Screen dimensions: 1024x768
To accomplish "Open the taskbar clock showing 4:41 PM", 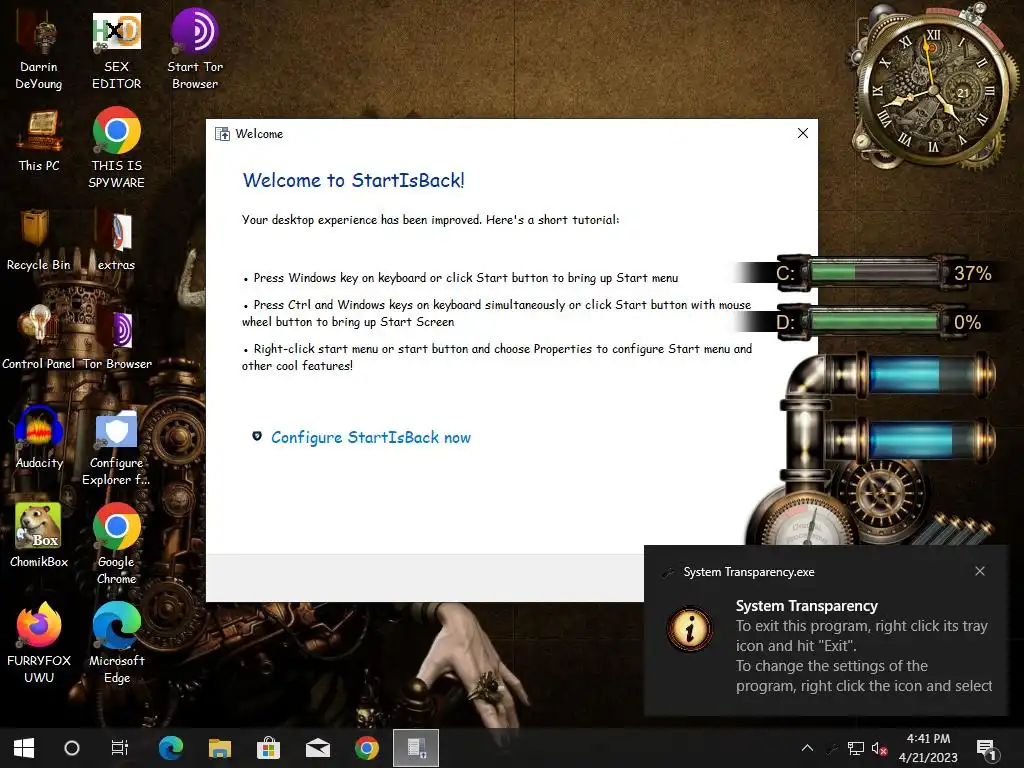I will coord(928,748).
